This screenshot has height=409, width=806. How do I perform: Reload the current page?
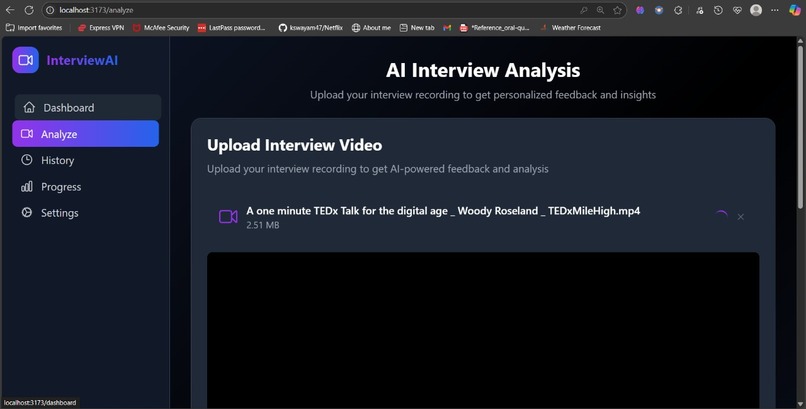29,10
